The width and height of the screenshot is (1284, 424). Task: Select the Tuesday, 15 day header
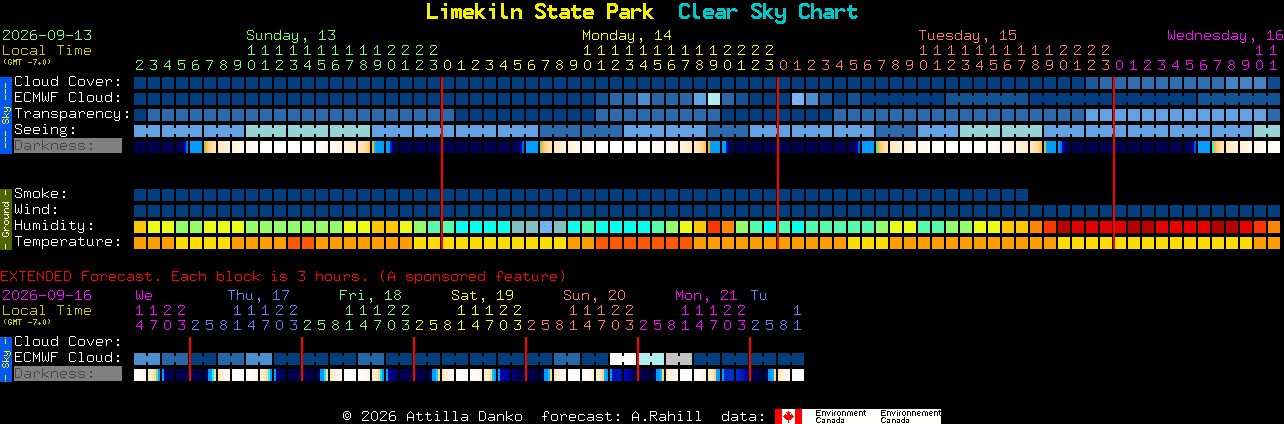[968, 35]
